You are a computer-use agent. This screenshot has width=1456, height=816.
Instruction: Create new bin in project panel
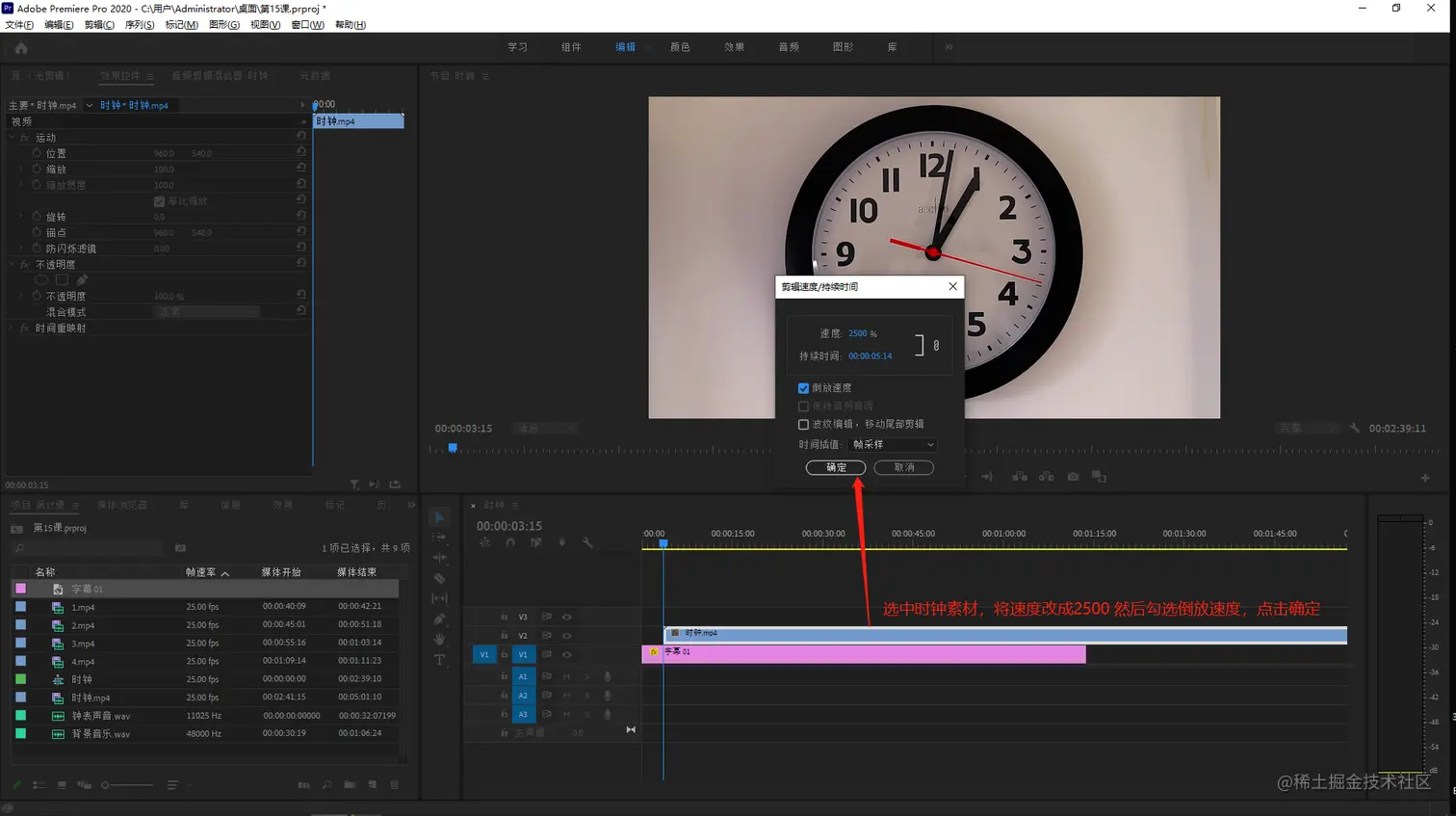(x=350, y=785)
